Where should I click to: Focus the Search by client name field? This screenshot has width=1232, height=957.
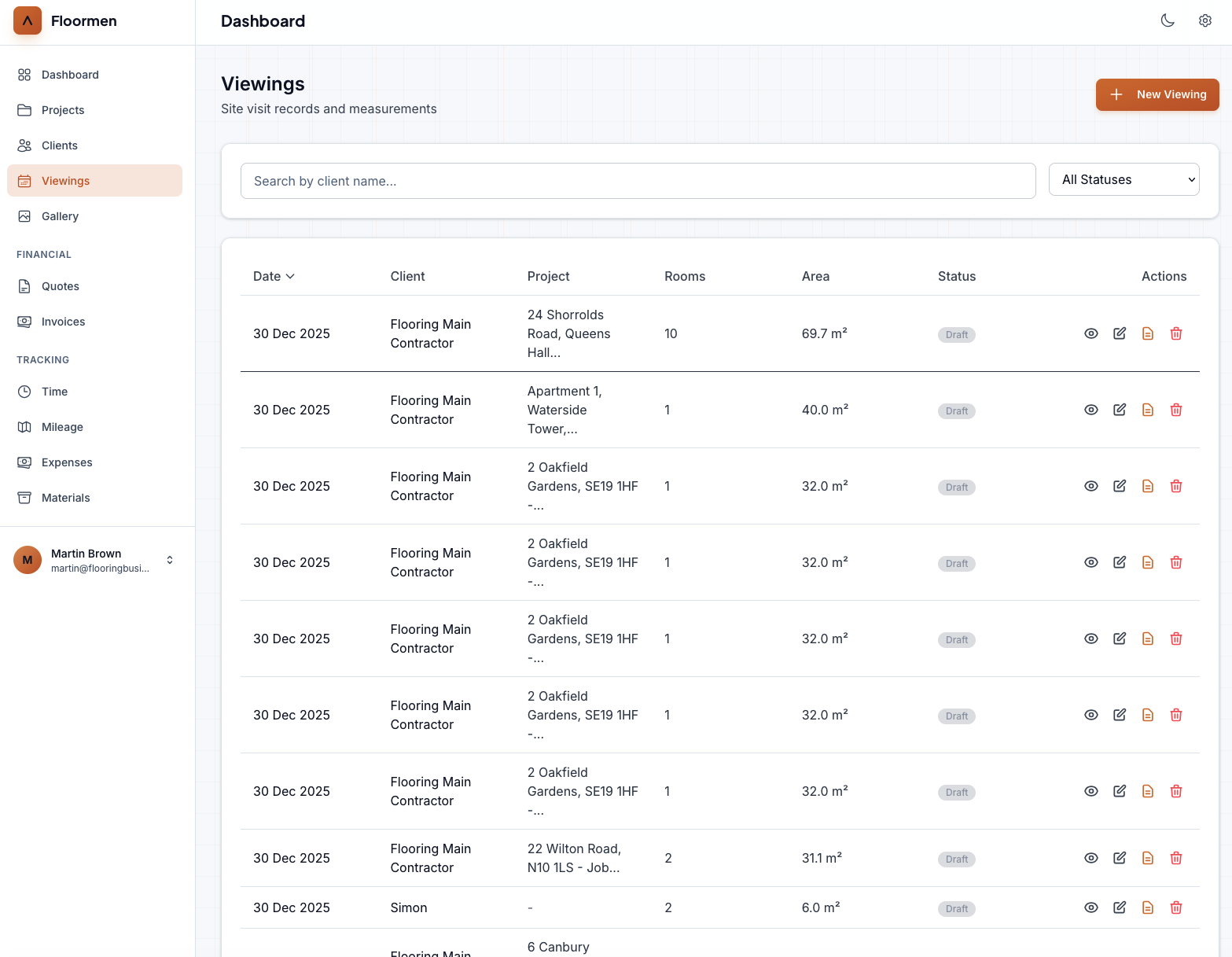[637, 181]
